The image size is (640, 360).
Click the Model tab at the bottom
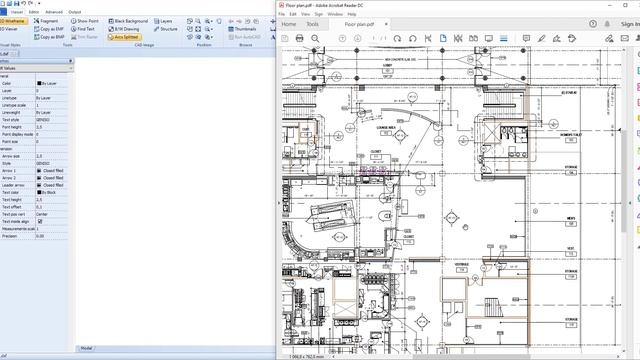[x=86, y=348]
